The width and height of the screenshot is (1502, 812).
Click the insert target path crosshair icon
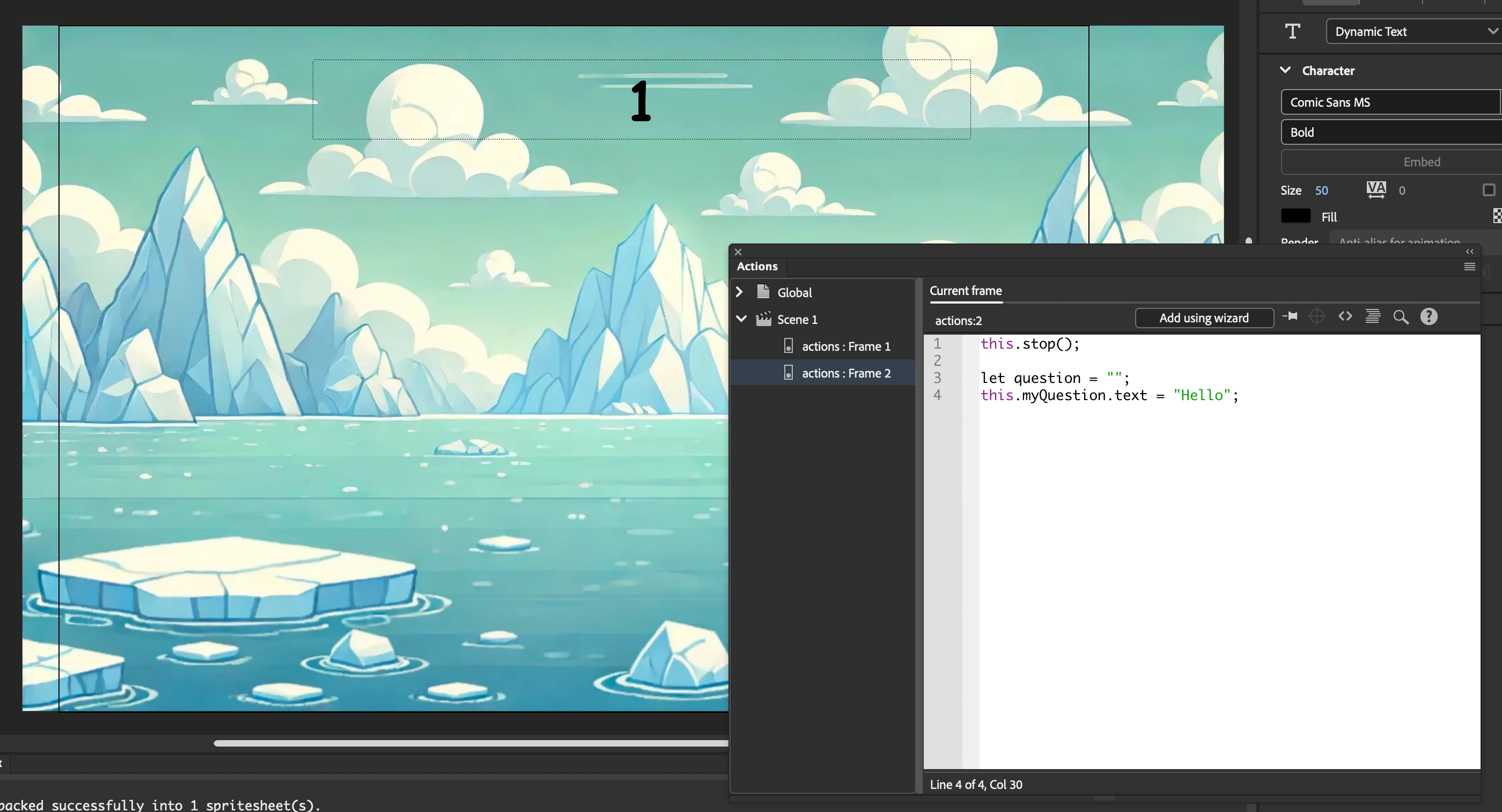point(1317,316)
